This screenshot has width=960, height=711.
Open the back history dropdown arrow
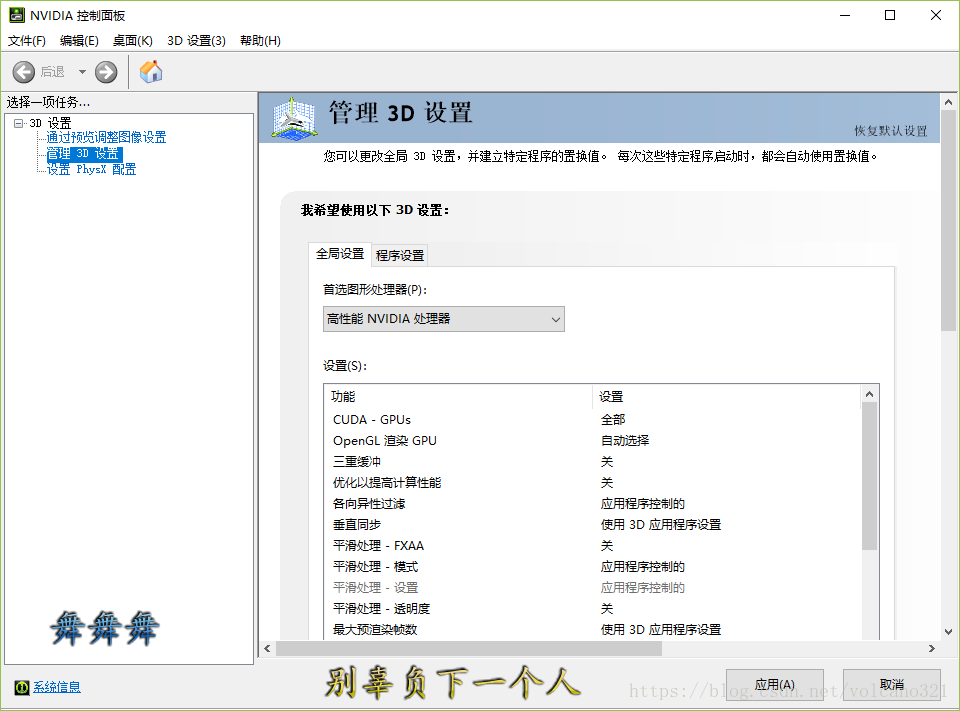pos(82,72)
